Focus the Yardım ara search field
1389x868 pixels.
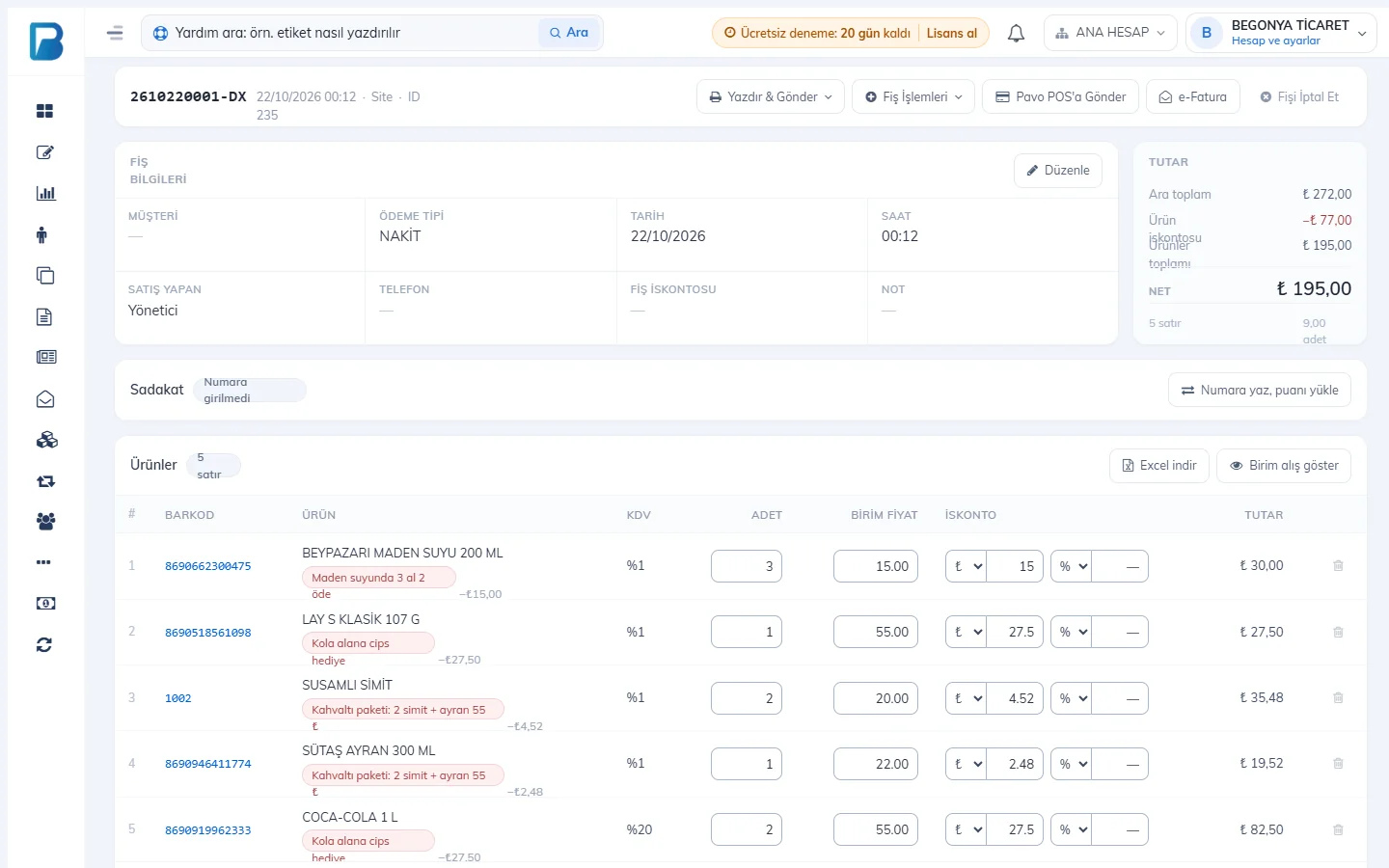tap(353, 33)
